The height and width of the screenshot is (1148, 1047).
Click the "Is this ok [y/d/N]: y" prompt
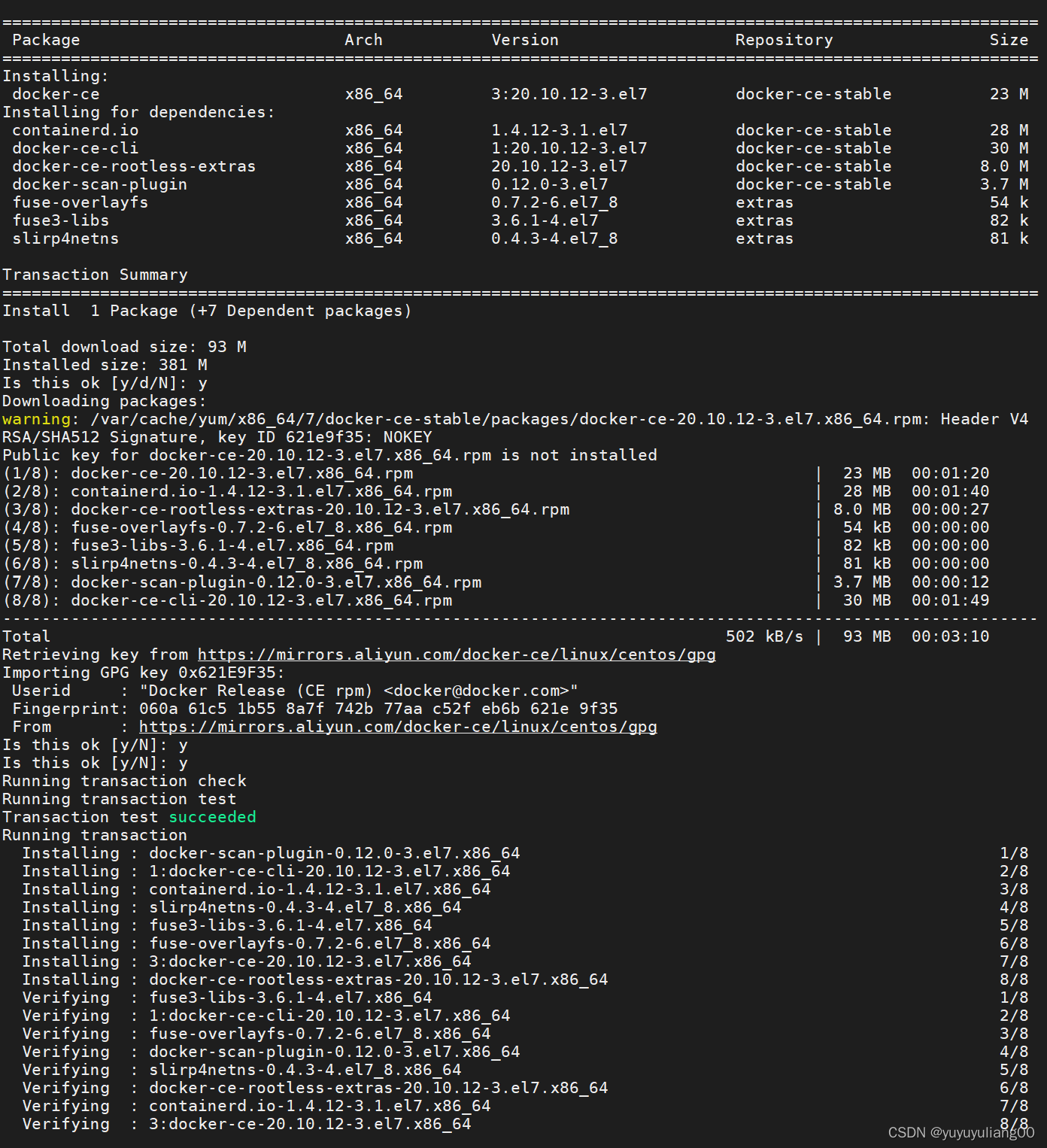coord(105,383)
